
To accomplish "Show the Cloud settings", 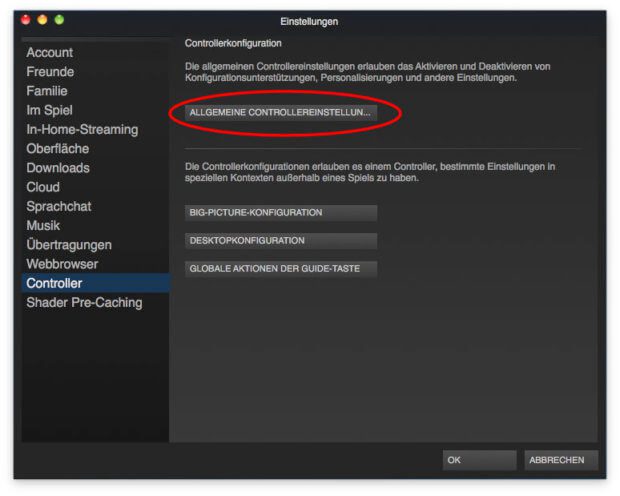I will pyautogui.click(x=43, y=187).
